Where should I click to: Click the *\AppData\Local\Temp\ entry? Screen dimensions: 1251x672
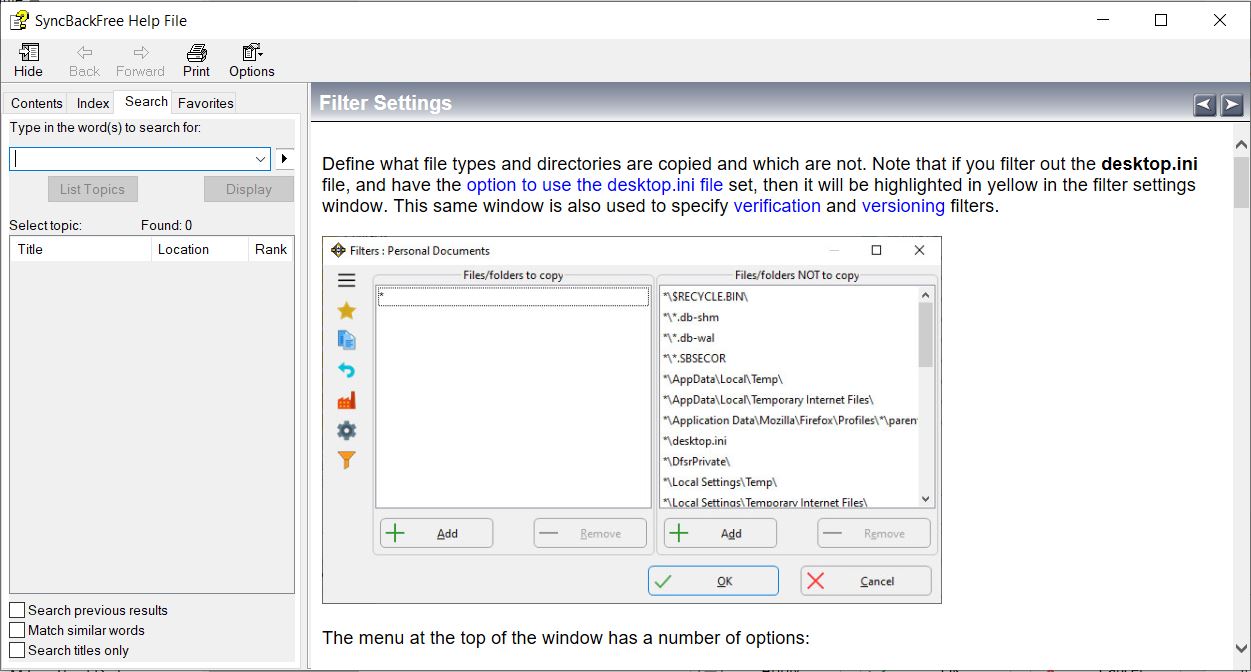click(722, 379)
